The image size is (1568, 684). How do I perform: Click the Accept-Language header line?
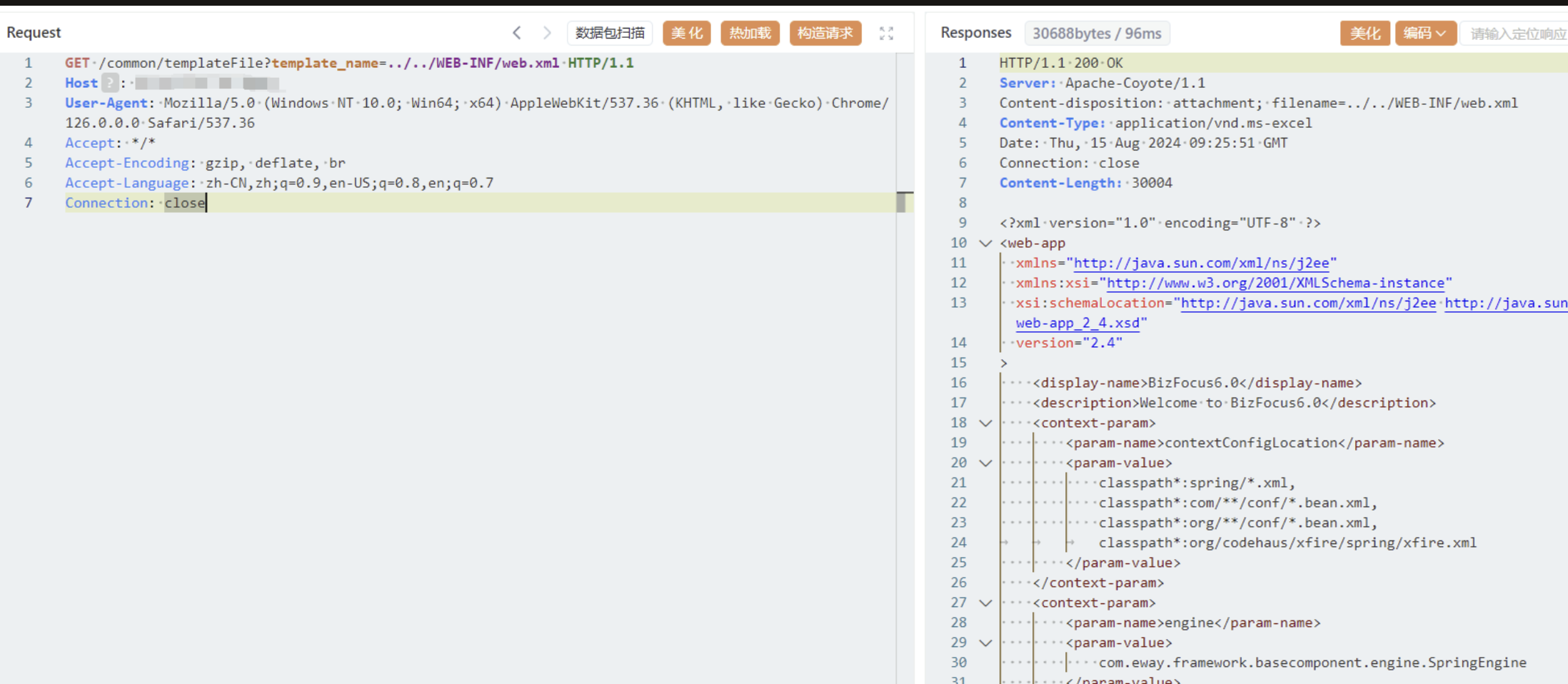coord(279,183)
